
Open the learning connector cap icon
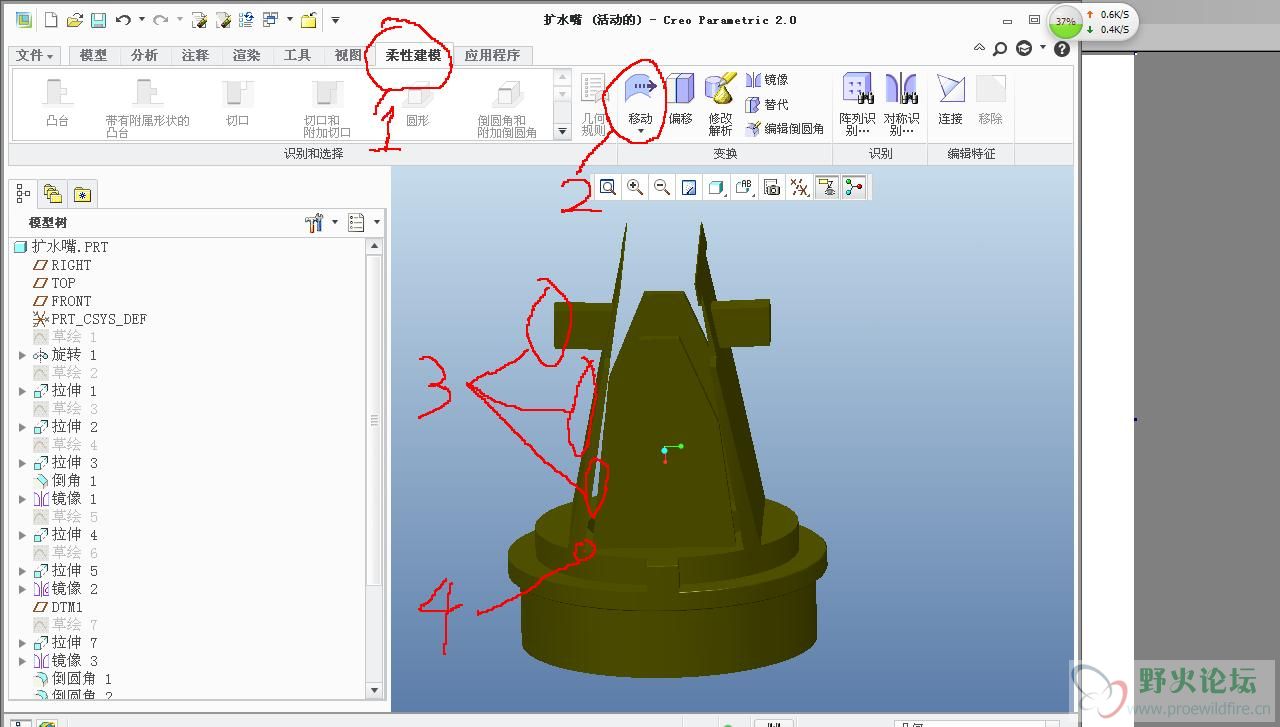(x=1024, y=48)
